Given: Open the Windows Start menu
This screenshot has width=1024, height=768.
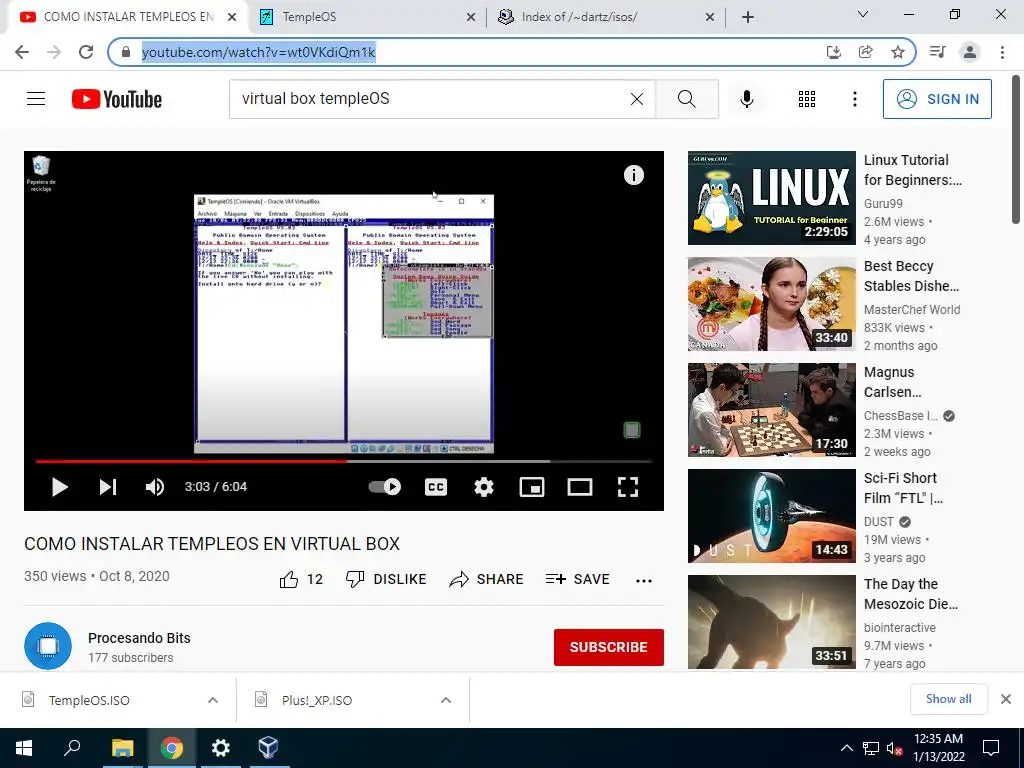Looking at the screenshot, I should coord(24,748).
